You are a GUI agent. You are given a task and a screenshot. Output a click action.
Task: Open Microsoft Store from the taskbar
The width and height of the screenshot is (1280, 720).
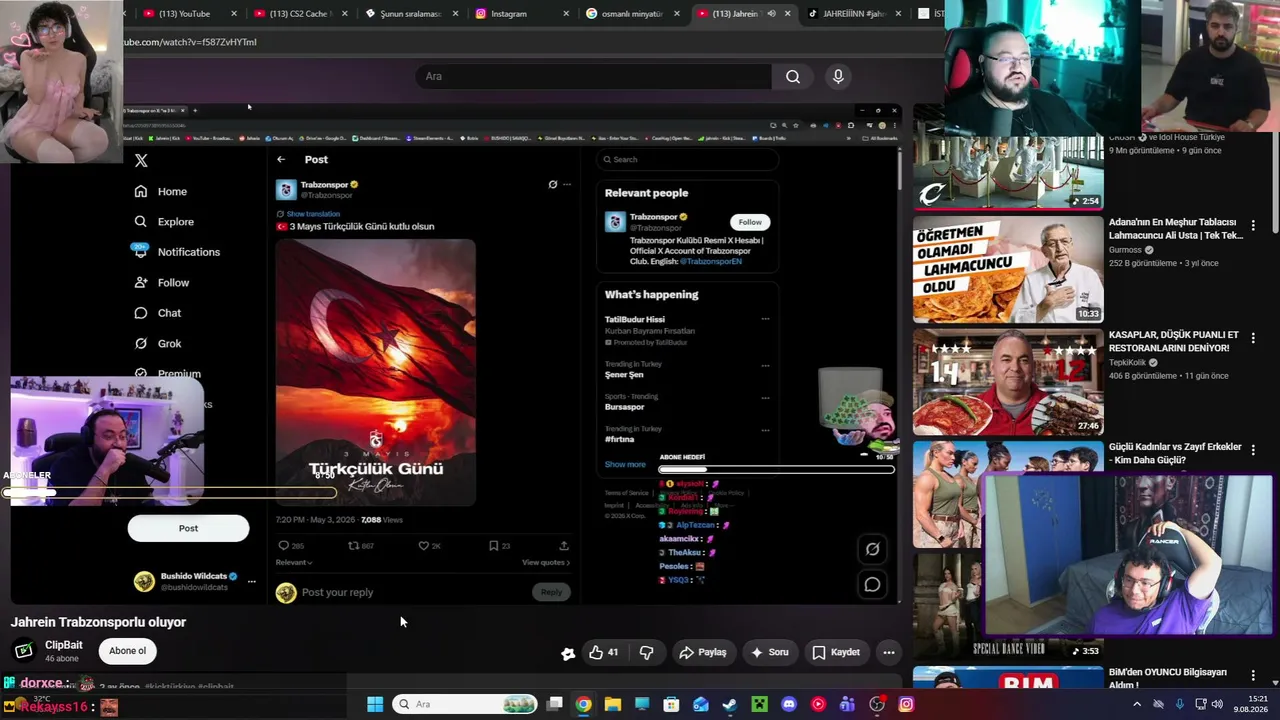coord(671,704)
